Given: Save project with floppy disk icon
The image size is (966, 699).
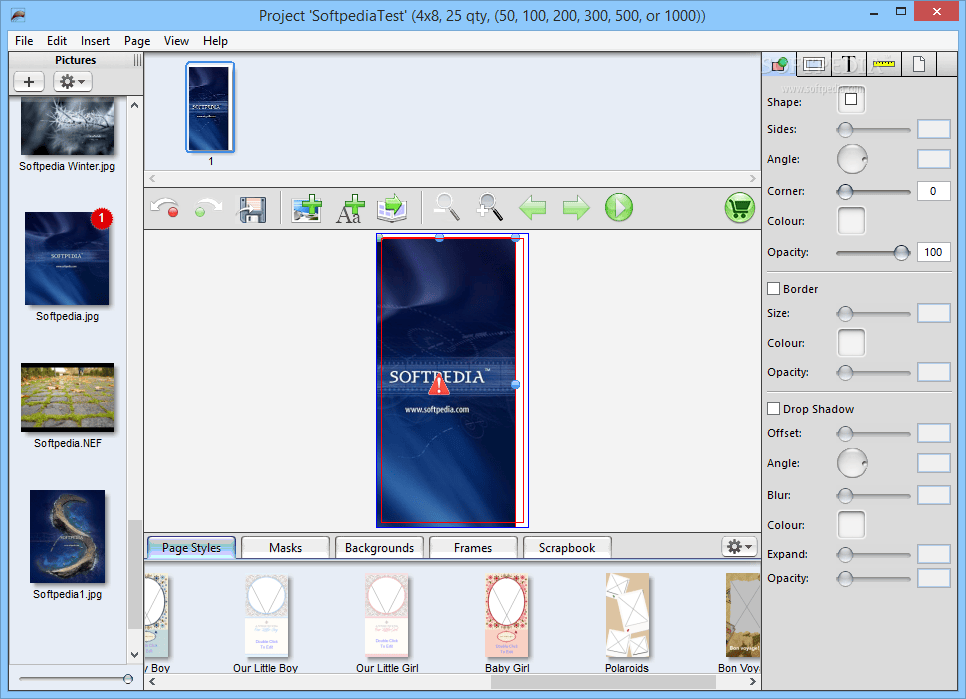Looking at the screenshot, I should pos(253,209).
